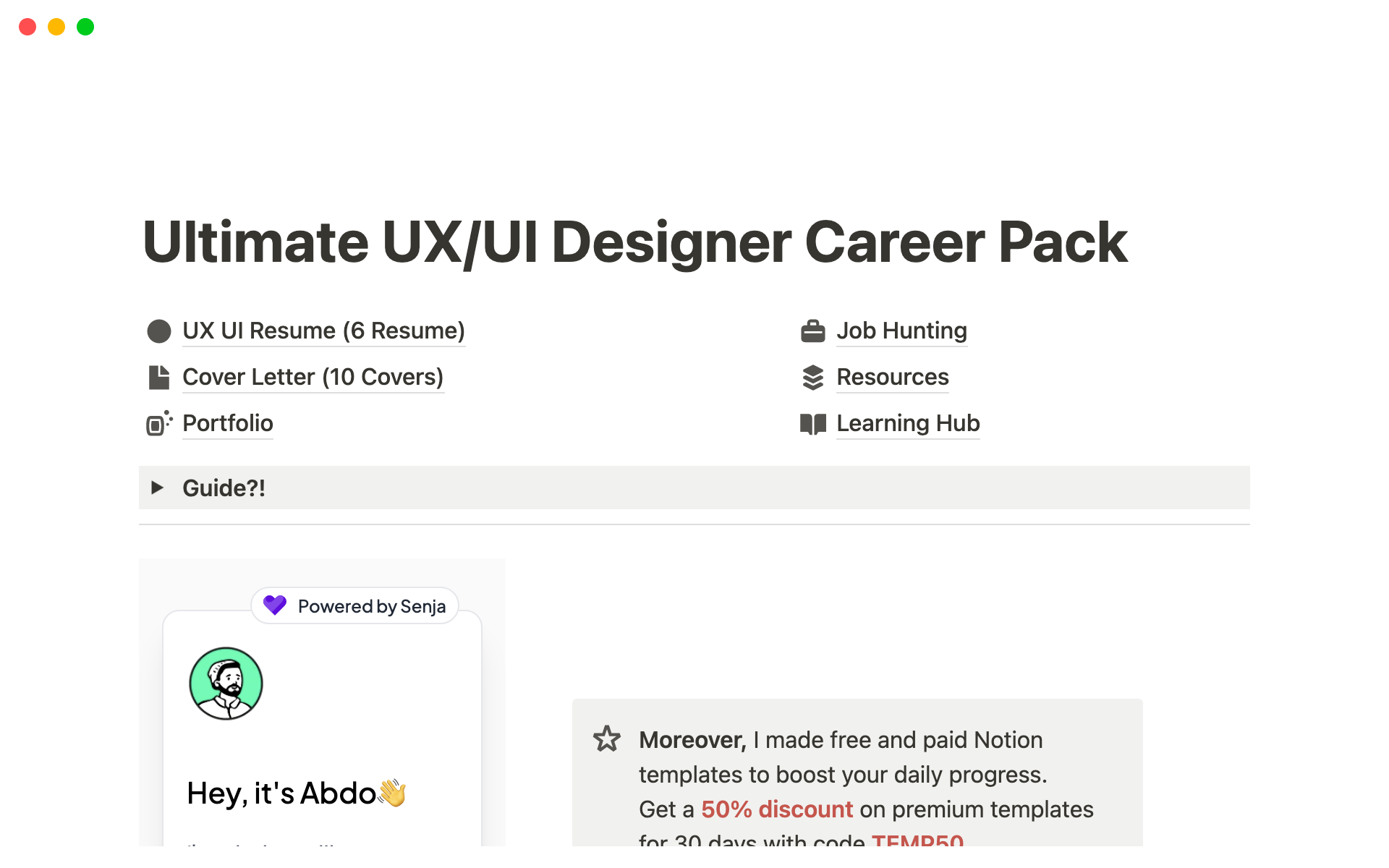The height and width of the screenshot is (868, 1389).
Task: Expand the Guide?! toggle arrow
Action: pyautogui.click(x=157, y=488)
